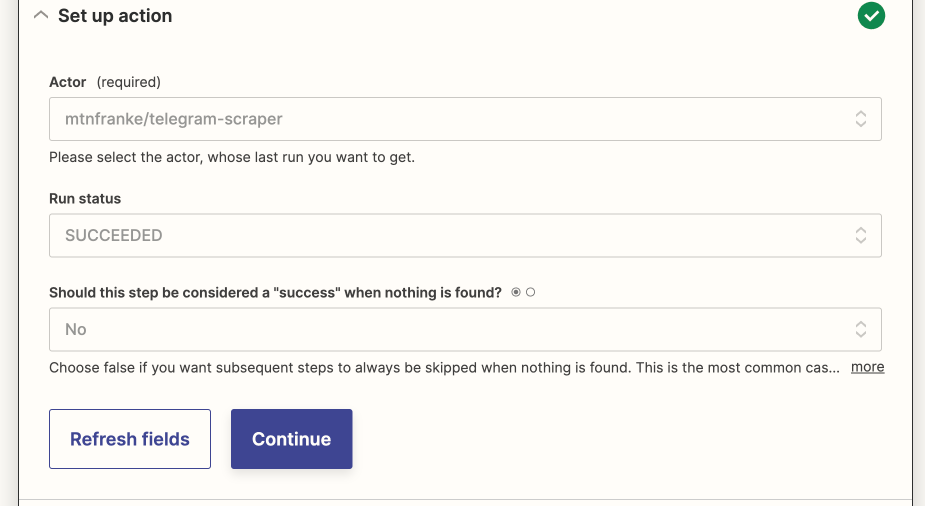Click the Run status label
Screen dimensions: 925x506
tap(85, 199)
